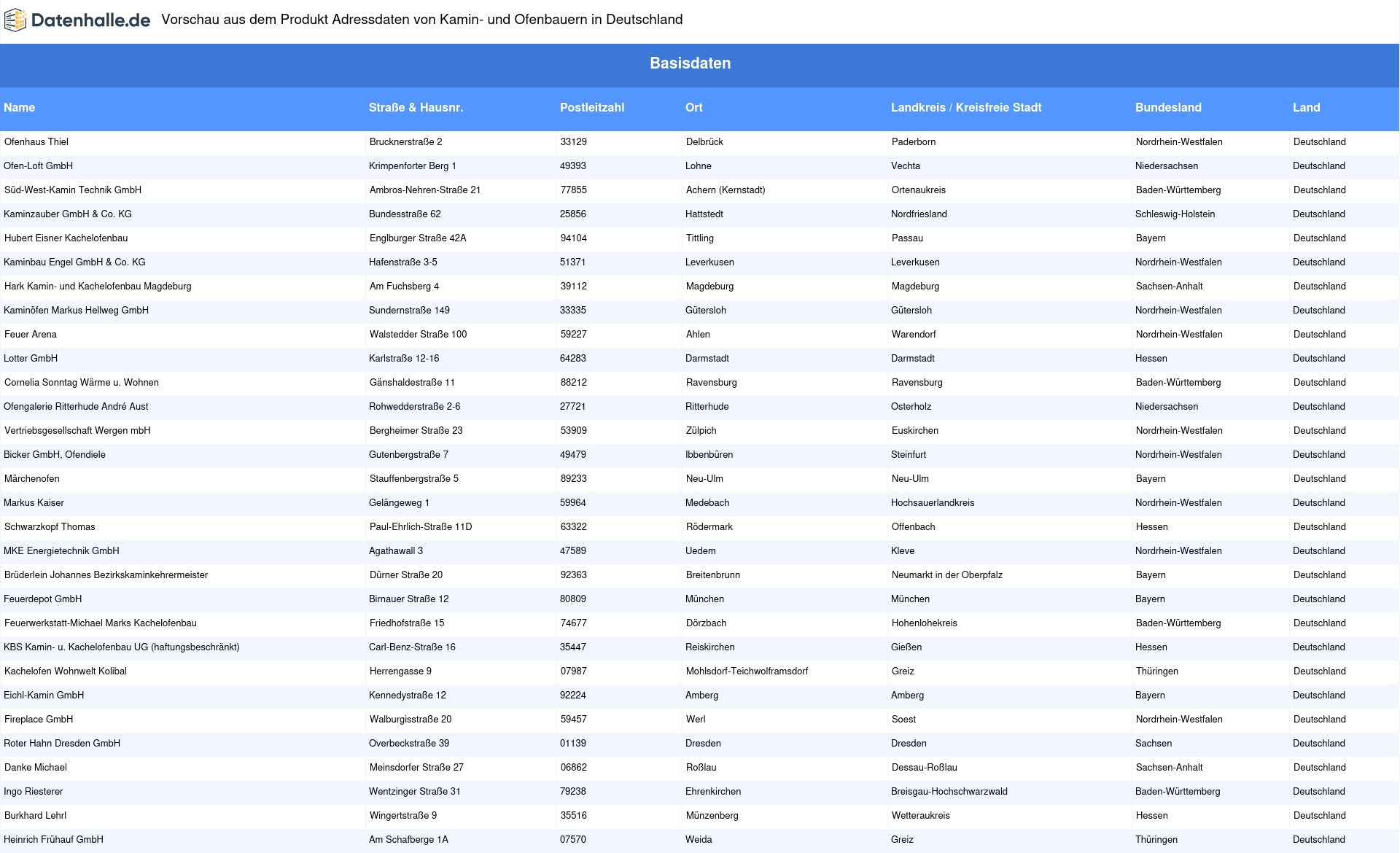1400x853 pixels.
Task: Select the Ort column header
Action: click(x=694, y=107)
